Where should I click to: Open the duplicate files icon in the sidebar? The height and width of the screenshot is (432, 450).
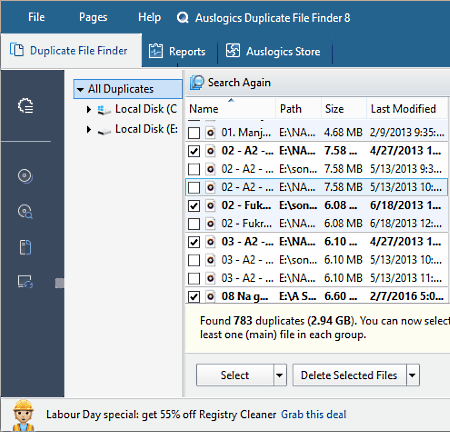25,247
